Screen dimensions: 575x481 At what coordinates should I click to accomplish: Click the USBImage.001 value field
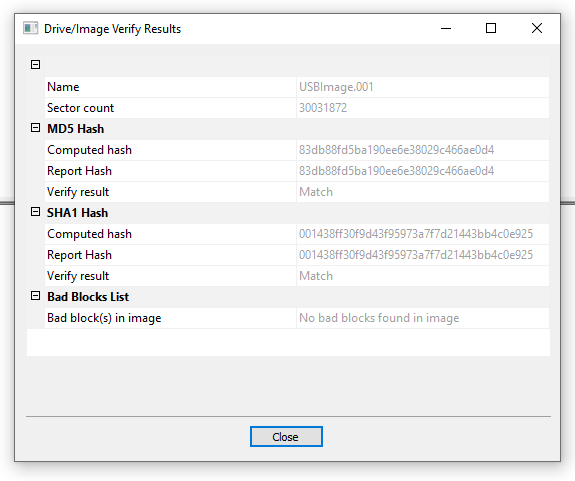[x=422, y=87]
